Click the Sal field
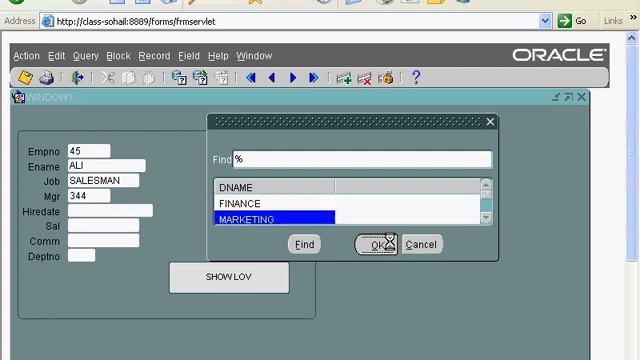 (x=103, y=225)
